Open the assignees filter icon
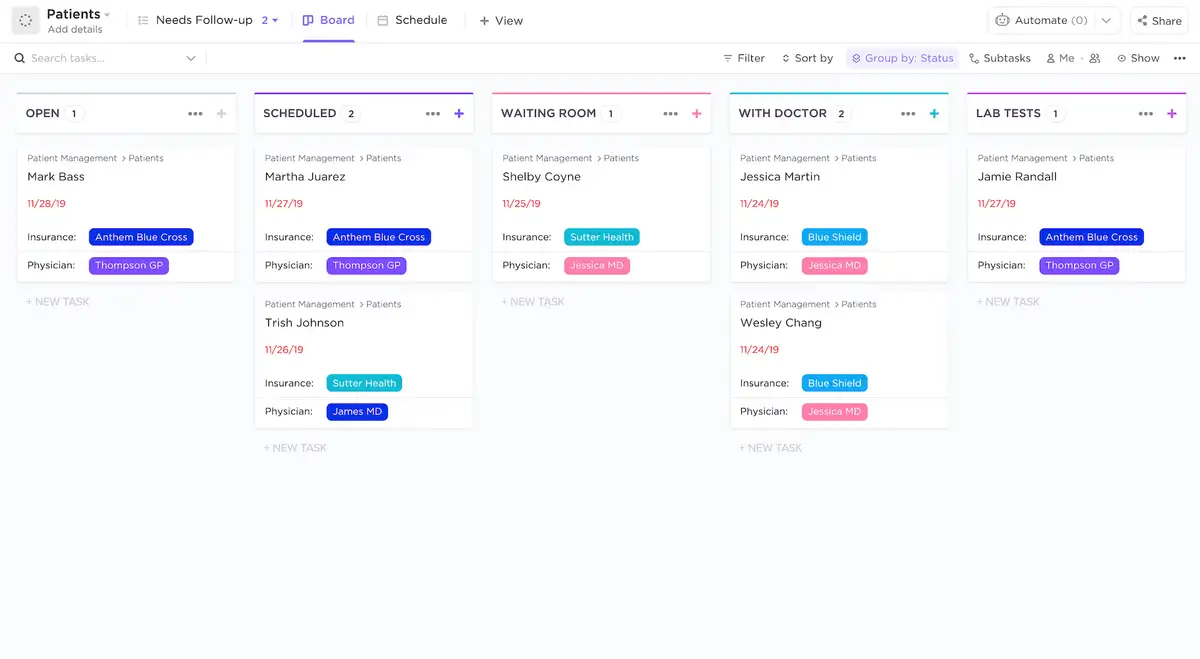This screenshot has height=659, width=1200. pos(1094,58)
